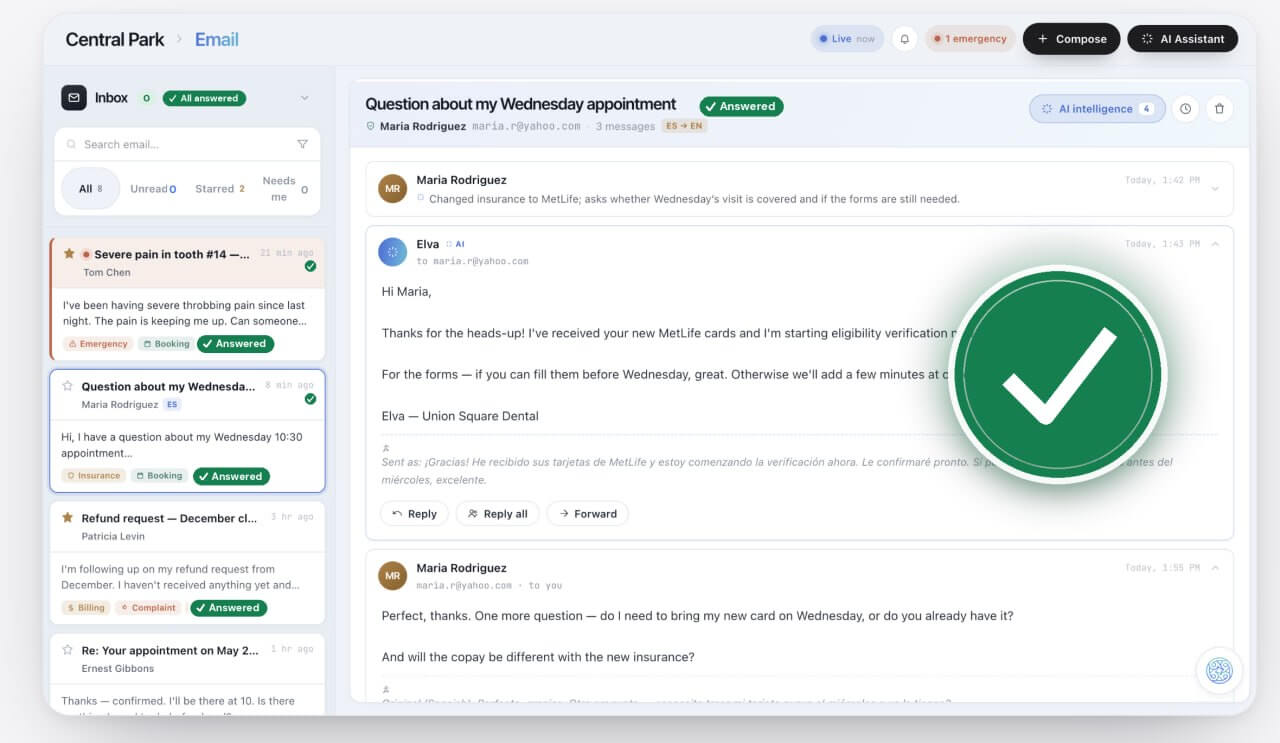Screen dimensions: 1280x743
Task: Click the 1 emergency alert pill
Action: point(970,39)
